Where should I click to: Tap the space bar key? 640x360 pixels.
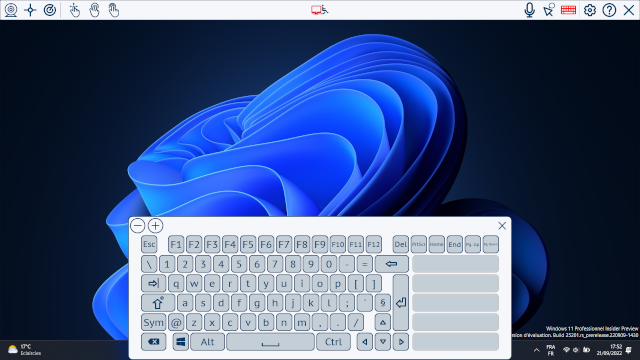(x=270, y=342)
